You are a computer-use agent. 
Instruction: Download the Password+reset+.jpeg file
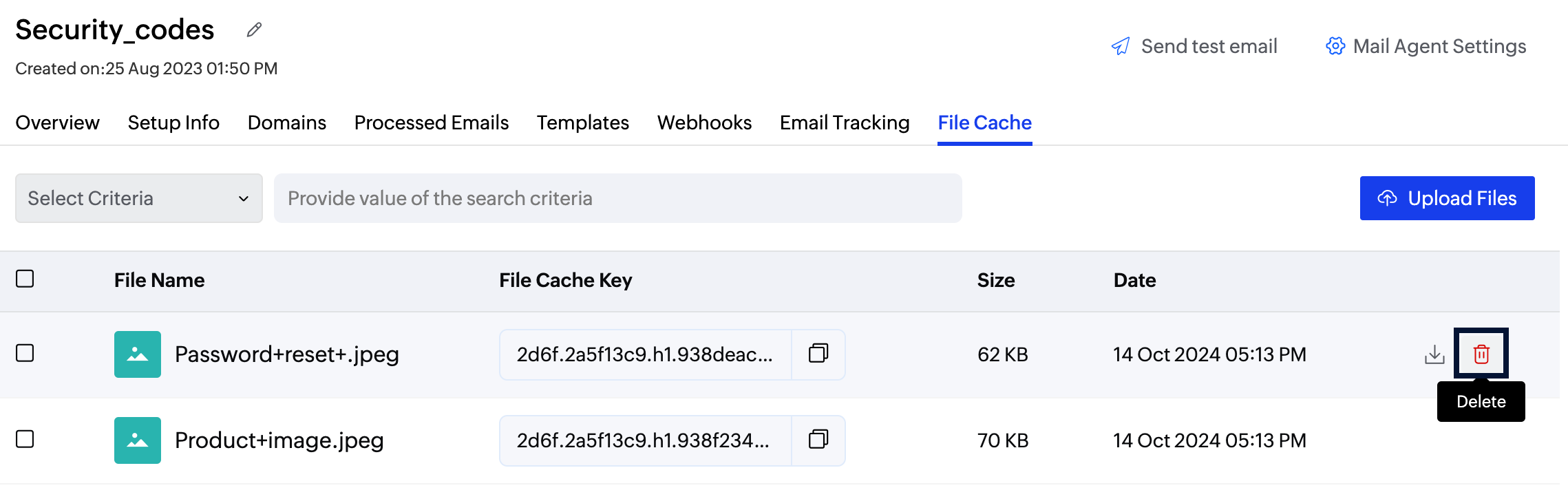coord(1434,354)
